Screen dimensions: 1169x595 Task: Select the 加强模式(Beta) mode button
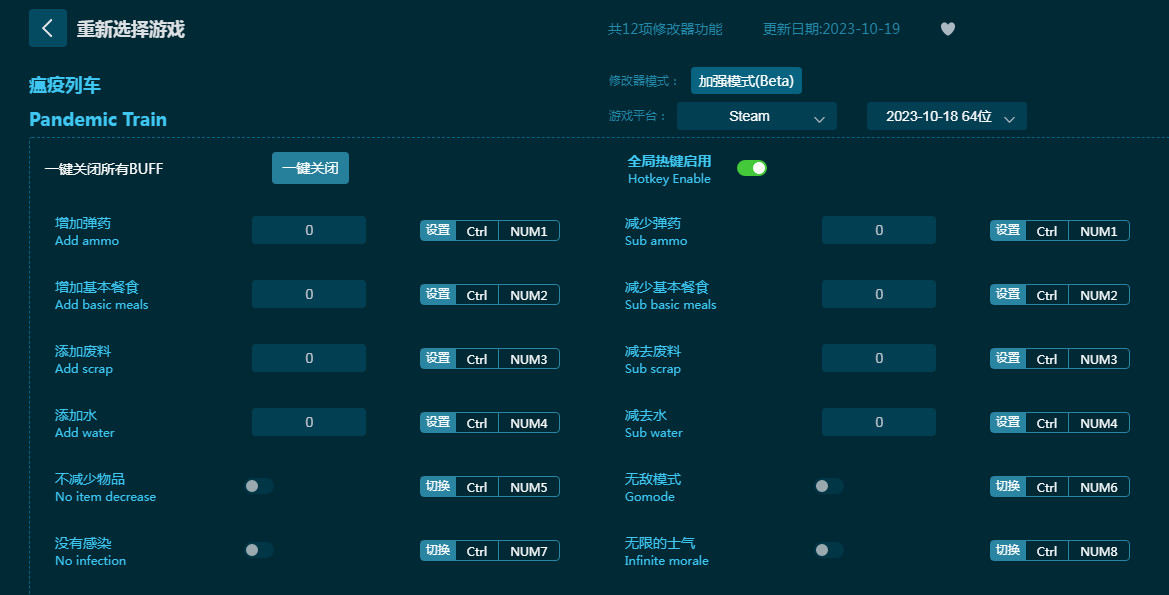pyautogui.click(x=746, y=81)
